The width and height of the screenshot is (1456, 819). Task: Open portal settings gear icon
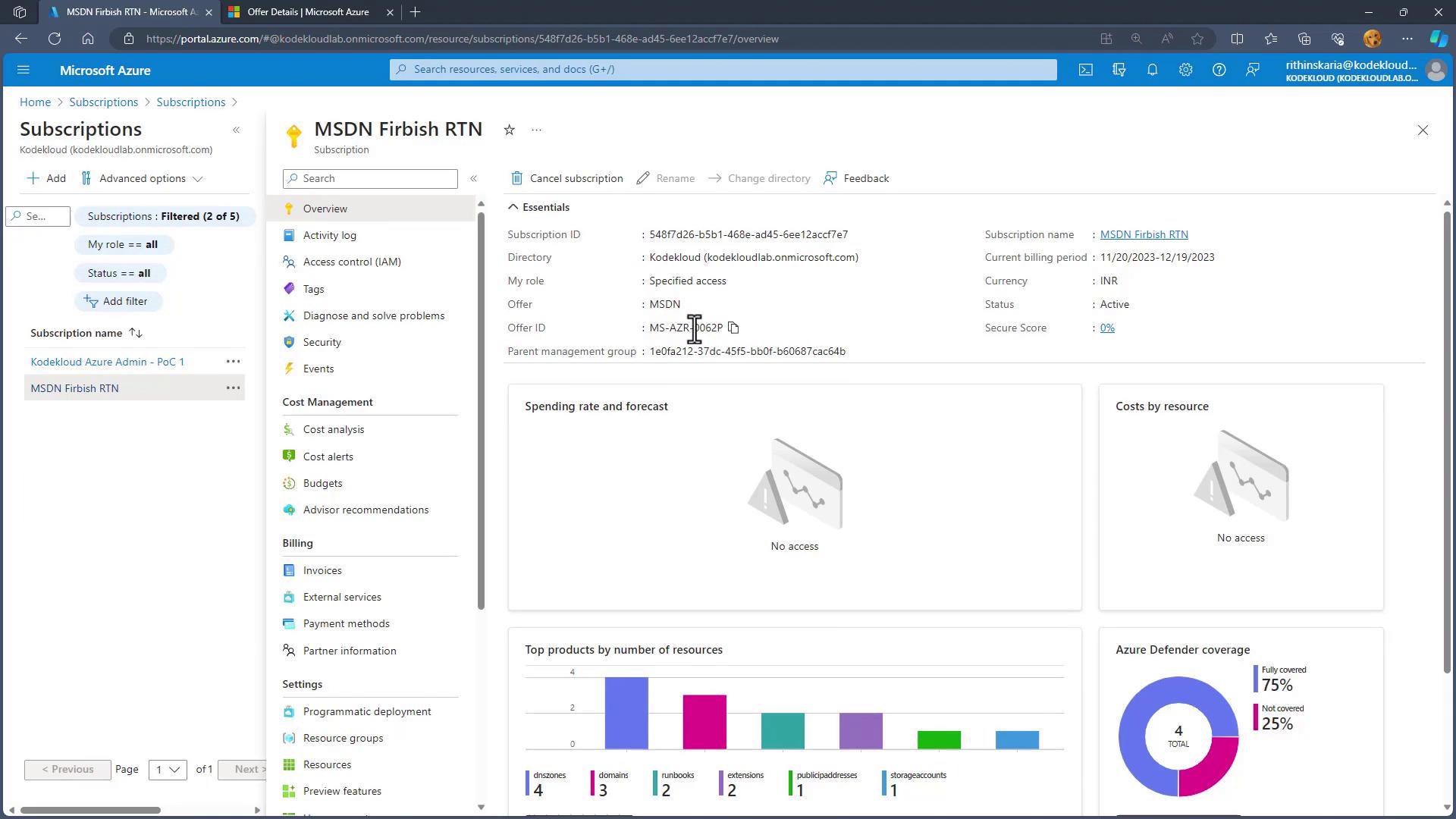point(1185,70)
